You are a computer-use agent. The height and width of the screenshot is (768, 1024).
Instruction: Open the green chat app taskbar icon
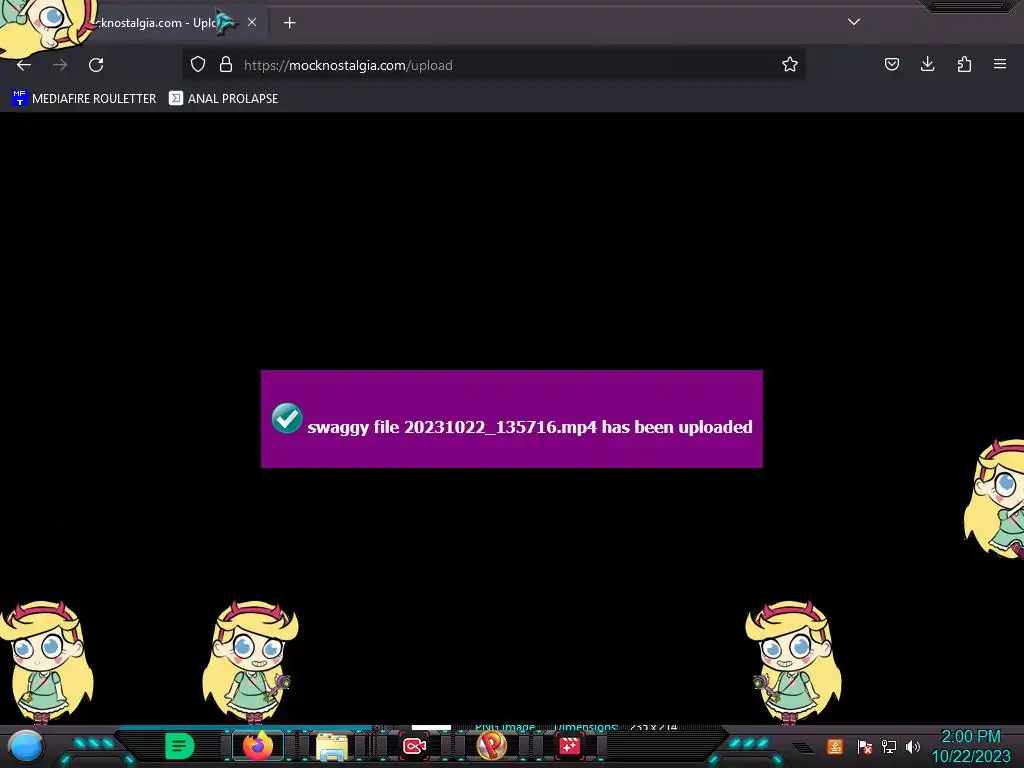tap(179, 745)
